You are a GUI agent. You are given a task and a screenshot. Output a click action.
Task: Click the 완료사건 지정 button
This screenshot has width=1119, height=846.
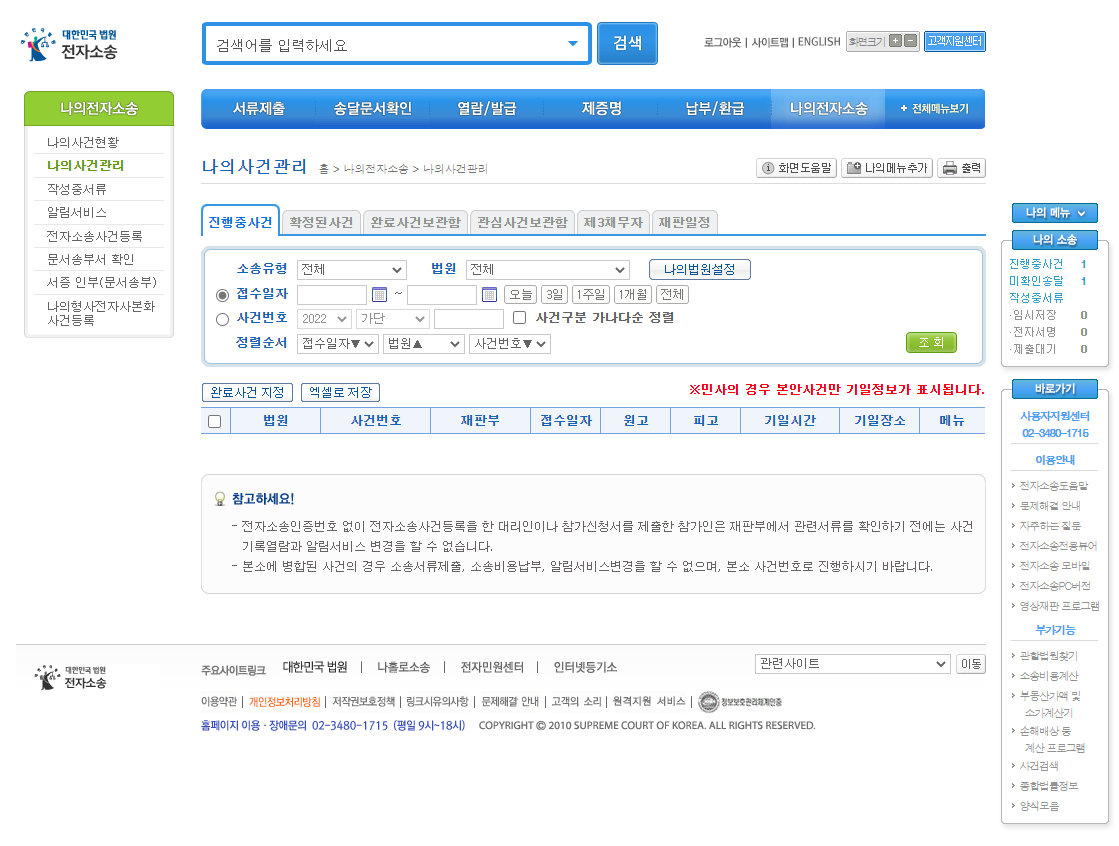click(x=247, y=393)
